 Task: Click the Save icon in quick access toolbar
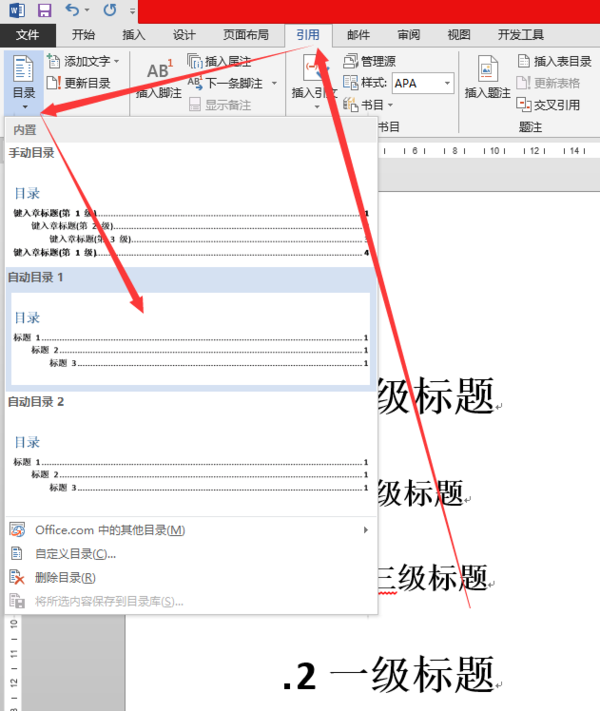point(44,10)
